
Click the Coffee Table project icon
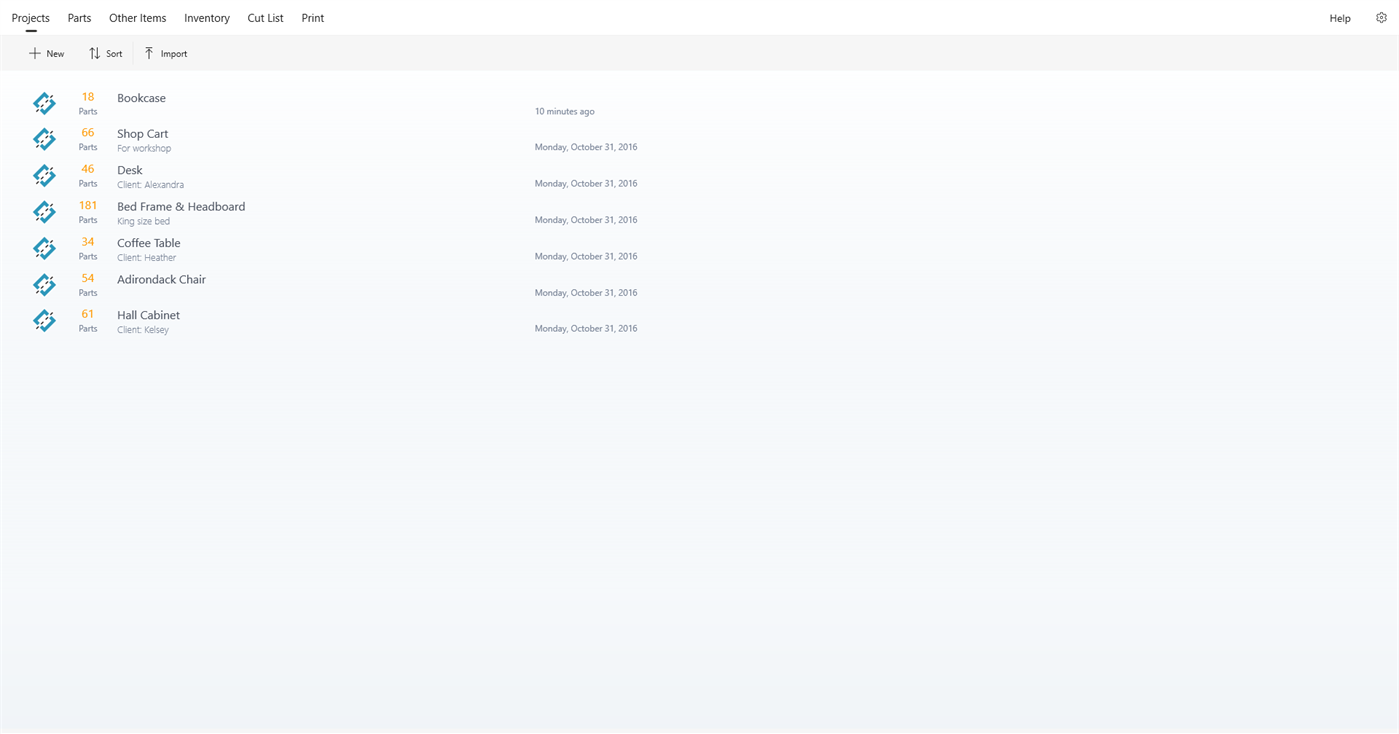[44, 248]
